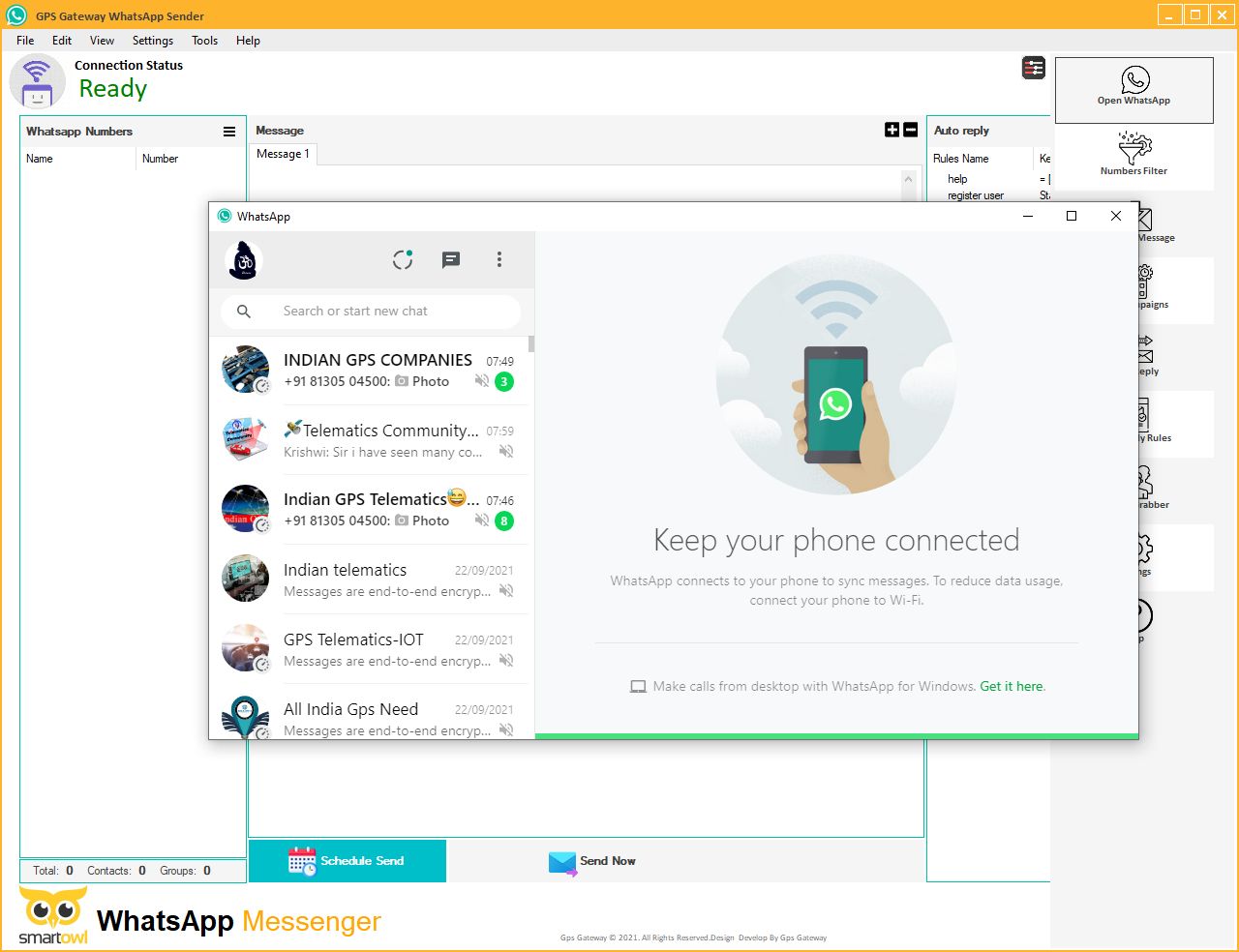Image resolution: width=1239 pixels, height=952 pixels.
Task: Open the Whatsapp Numbers hamburger menu
Action: (229, 132)
